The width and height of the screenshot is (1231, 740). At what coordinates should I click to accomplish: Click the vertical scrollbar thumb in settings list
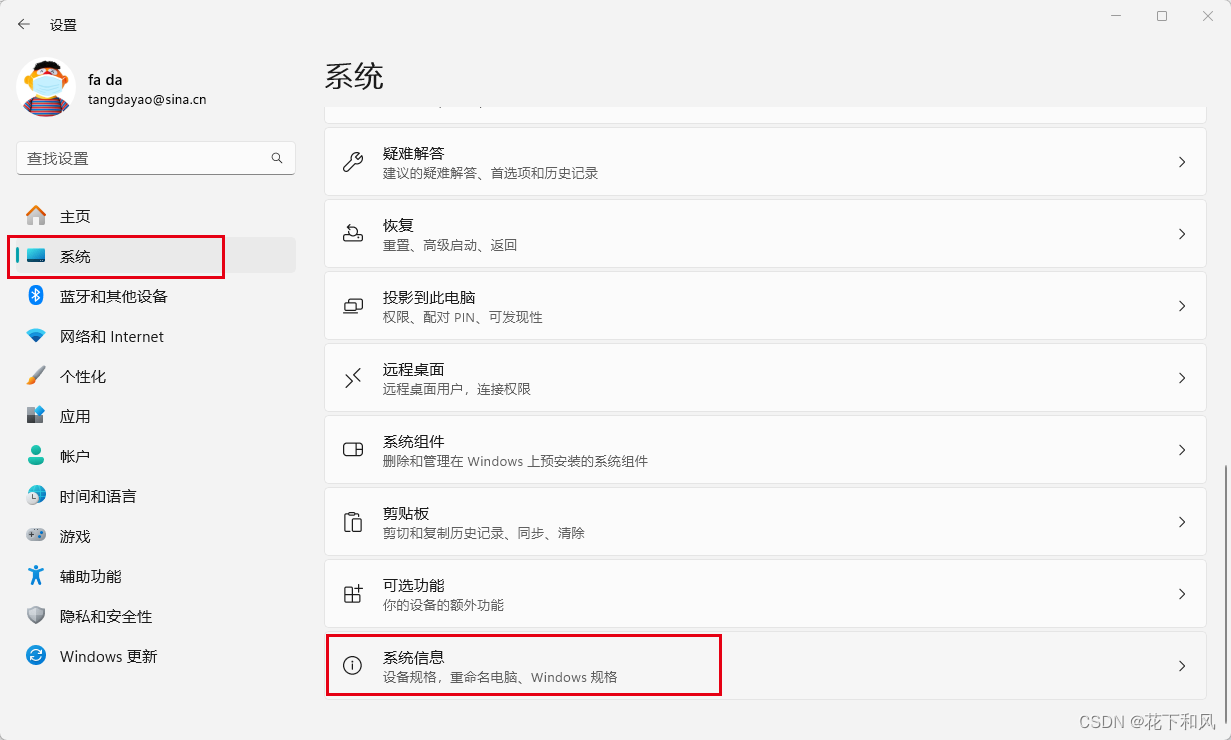(1225, 582)
